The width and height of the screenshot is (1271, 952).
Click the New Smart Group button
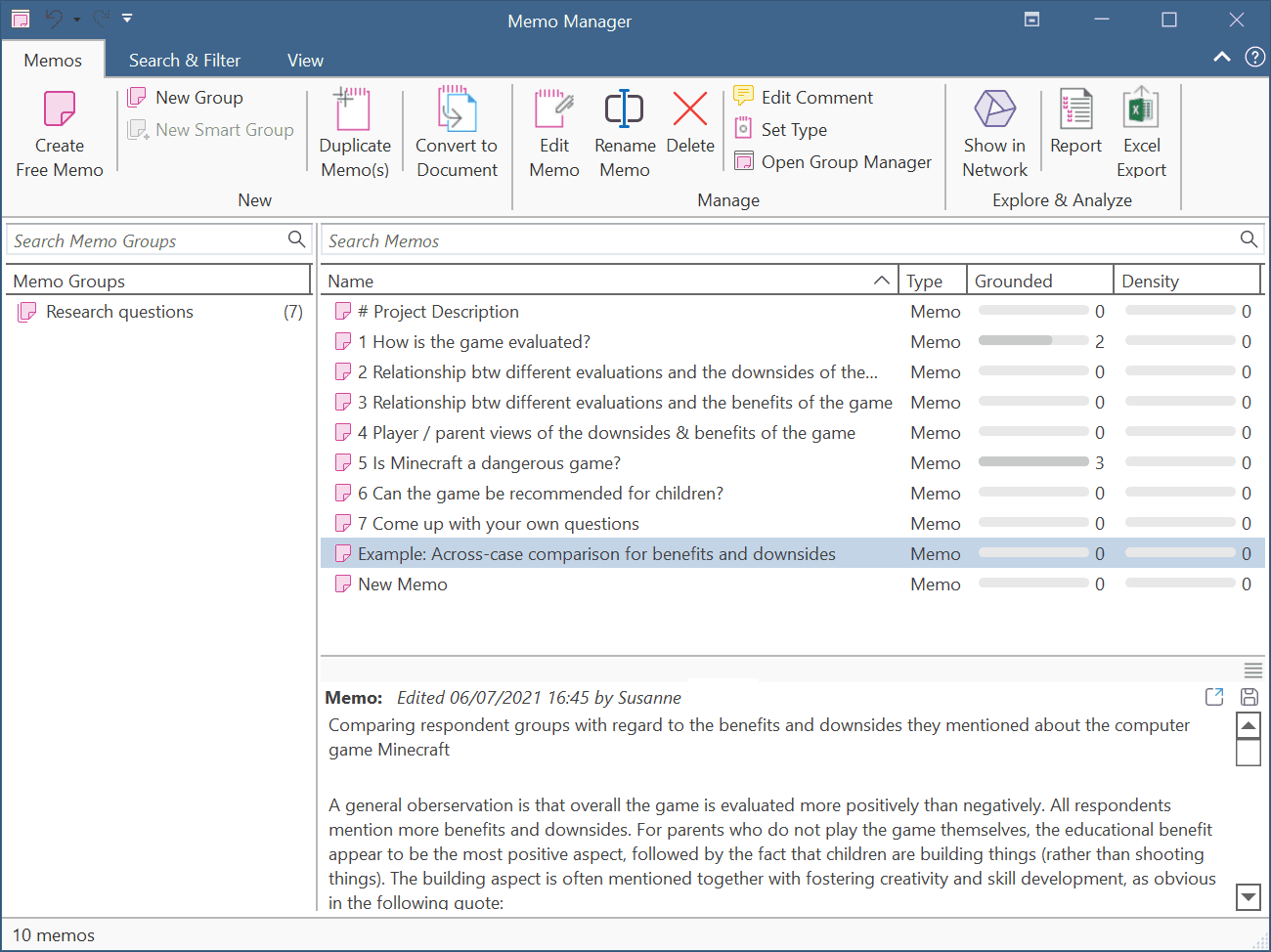[210, 130]
